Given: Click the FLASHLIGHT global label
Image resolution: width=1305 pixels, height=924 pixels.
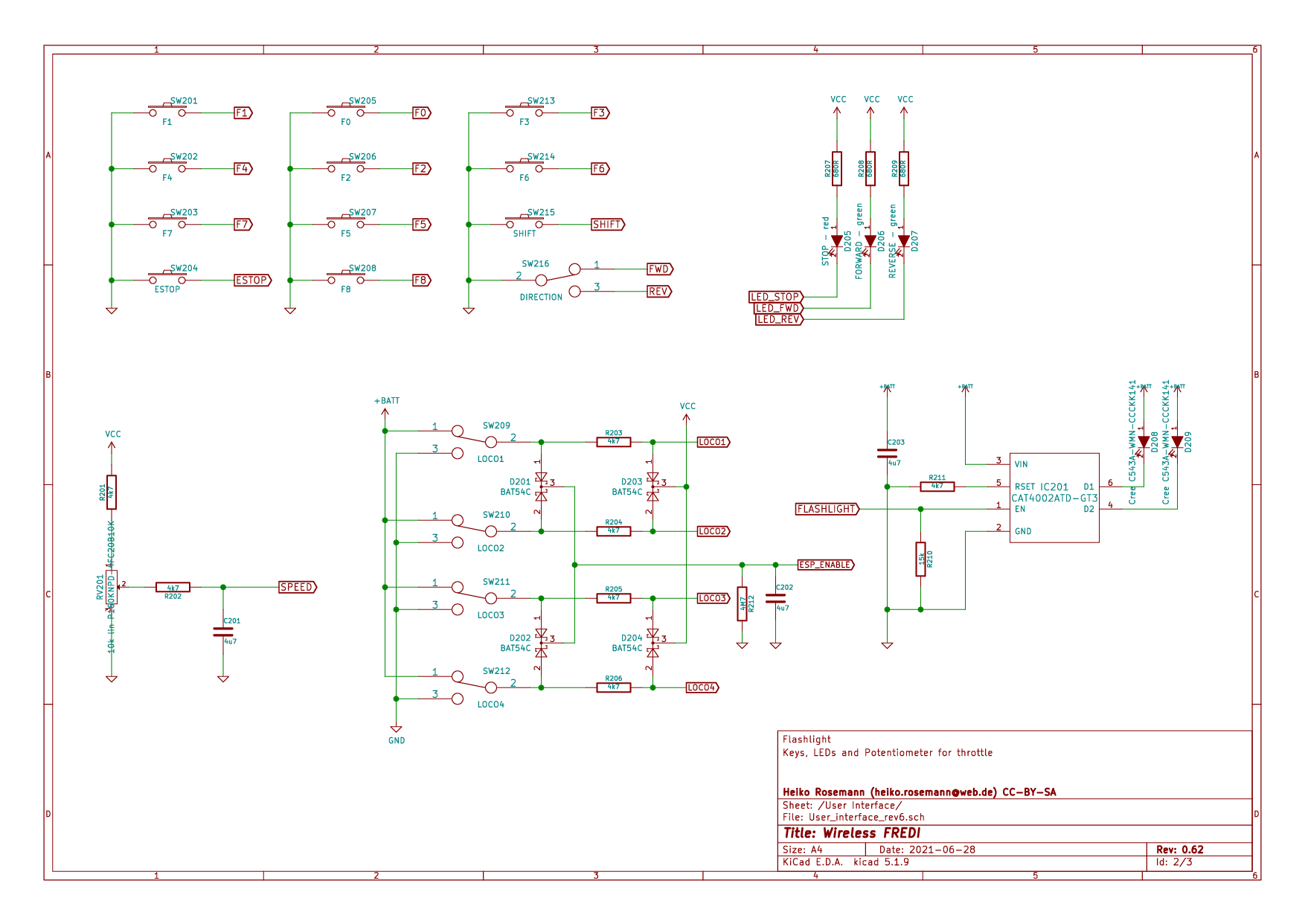Looking at the screenshot, I should click(x=827, y=509).
